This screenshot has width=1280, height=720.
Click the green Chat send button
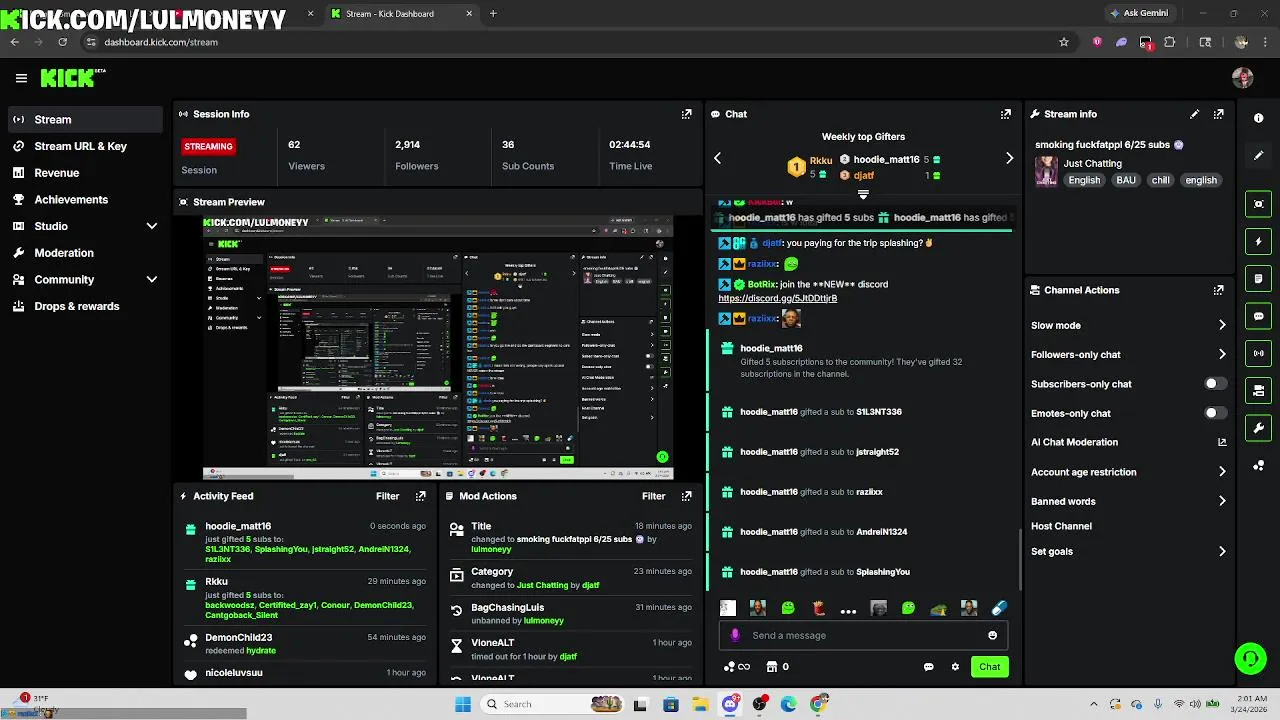[989, 667]
